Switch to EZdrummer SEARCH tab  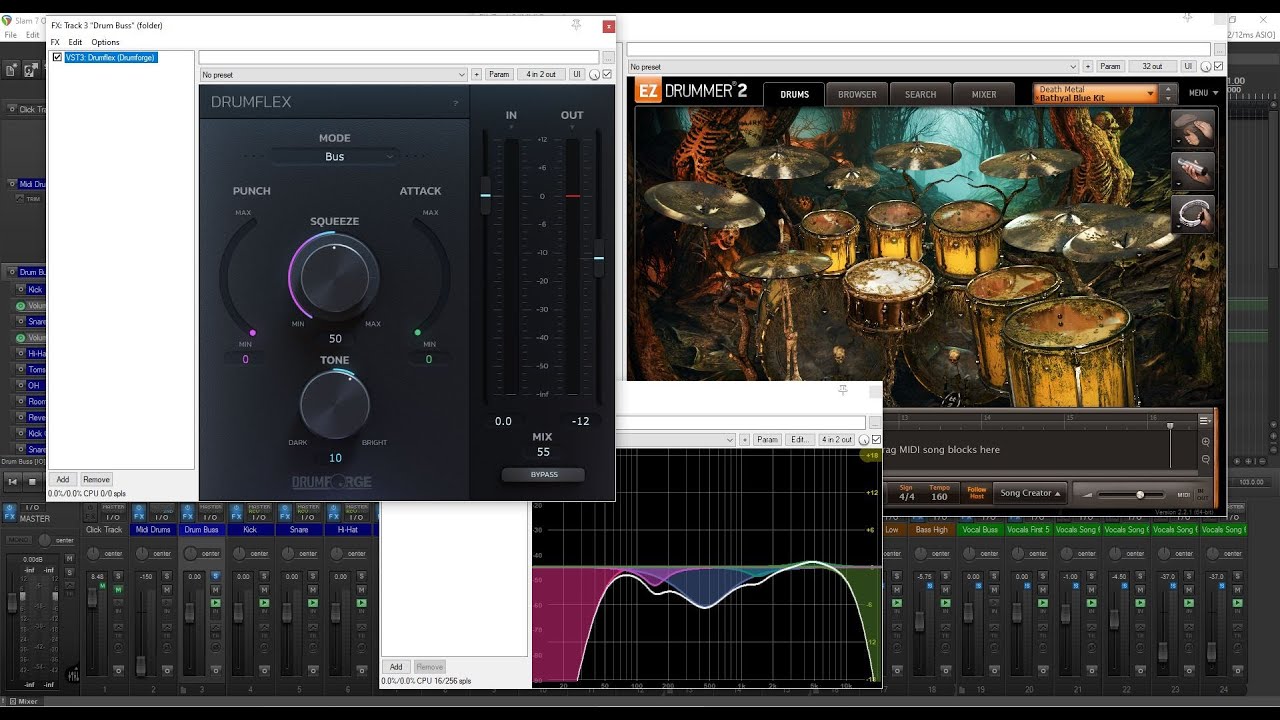pos(921,95)
